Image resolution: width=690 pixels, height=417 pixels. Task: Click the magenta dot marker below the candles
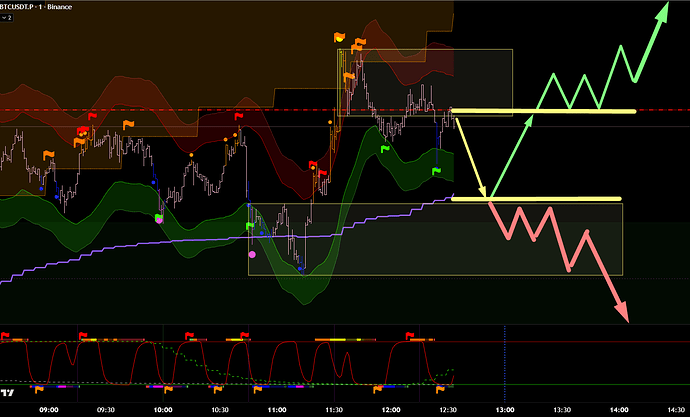[x=252, y=255]
